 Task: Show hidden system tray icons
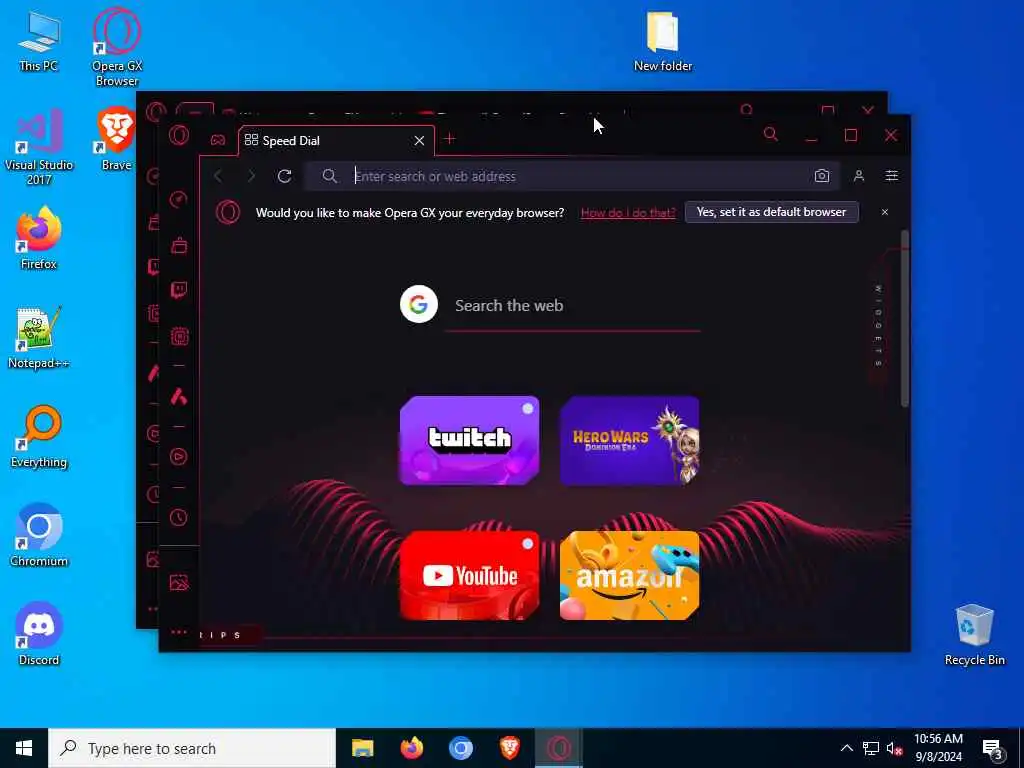[846, 748]
